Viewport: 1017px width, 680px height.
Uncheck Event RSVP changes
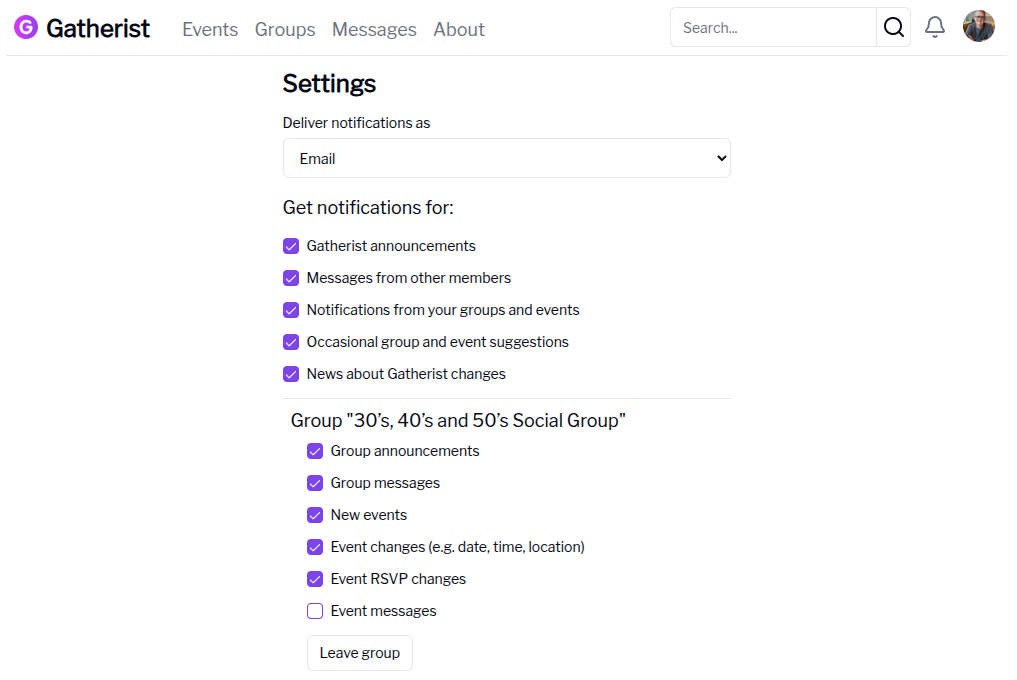tap(315, 579)
